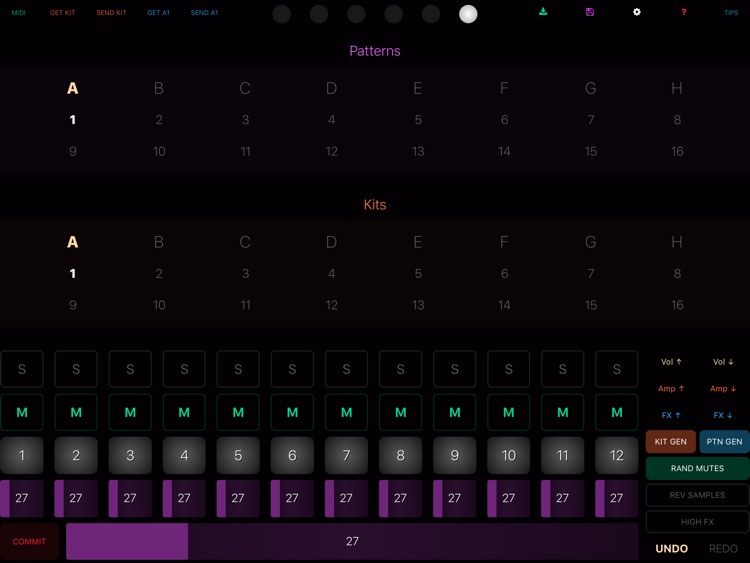Mute track 5 with M button
Viewport: 750px width, 563px height.
238,412
